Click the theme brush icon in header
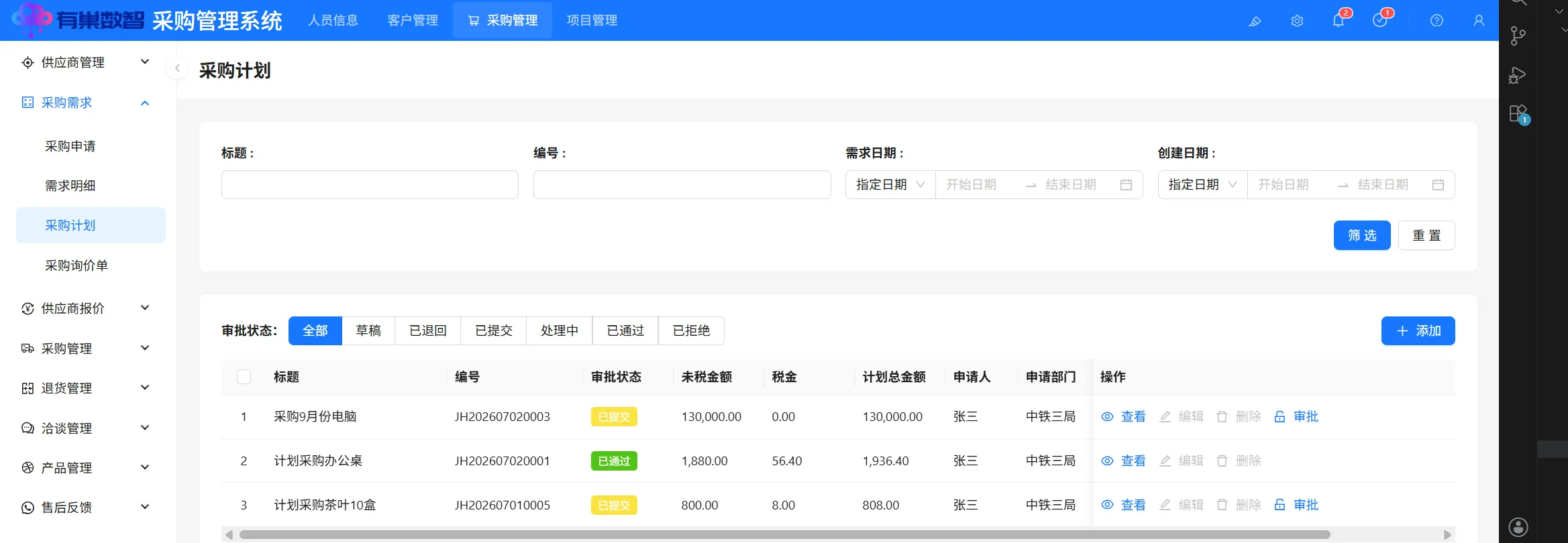Screen dimensions: 1568x543 pos(1255,21)
